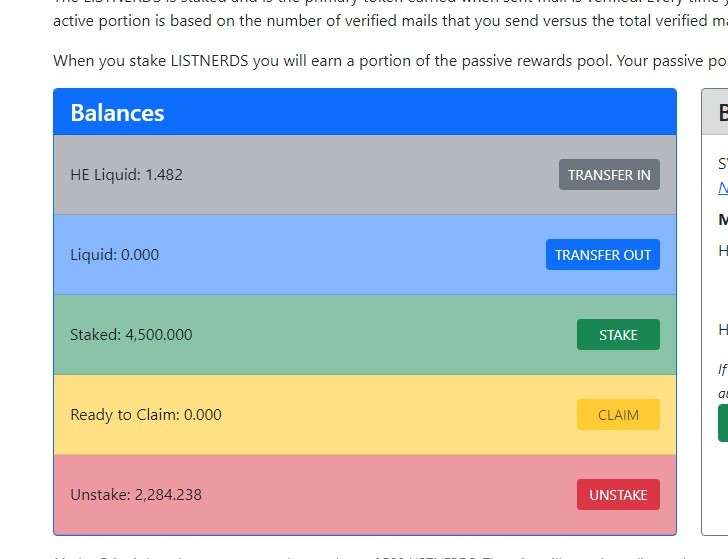The width and height of the screenshot is (728, 559).
Task: Click the passive rewards pool paragraph
Action: point(390,61)
